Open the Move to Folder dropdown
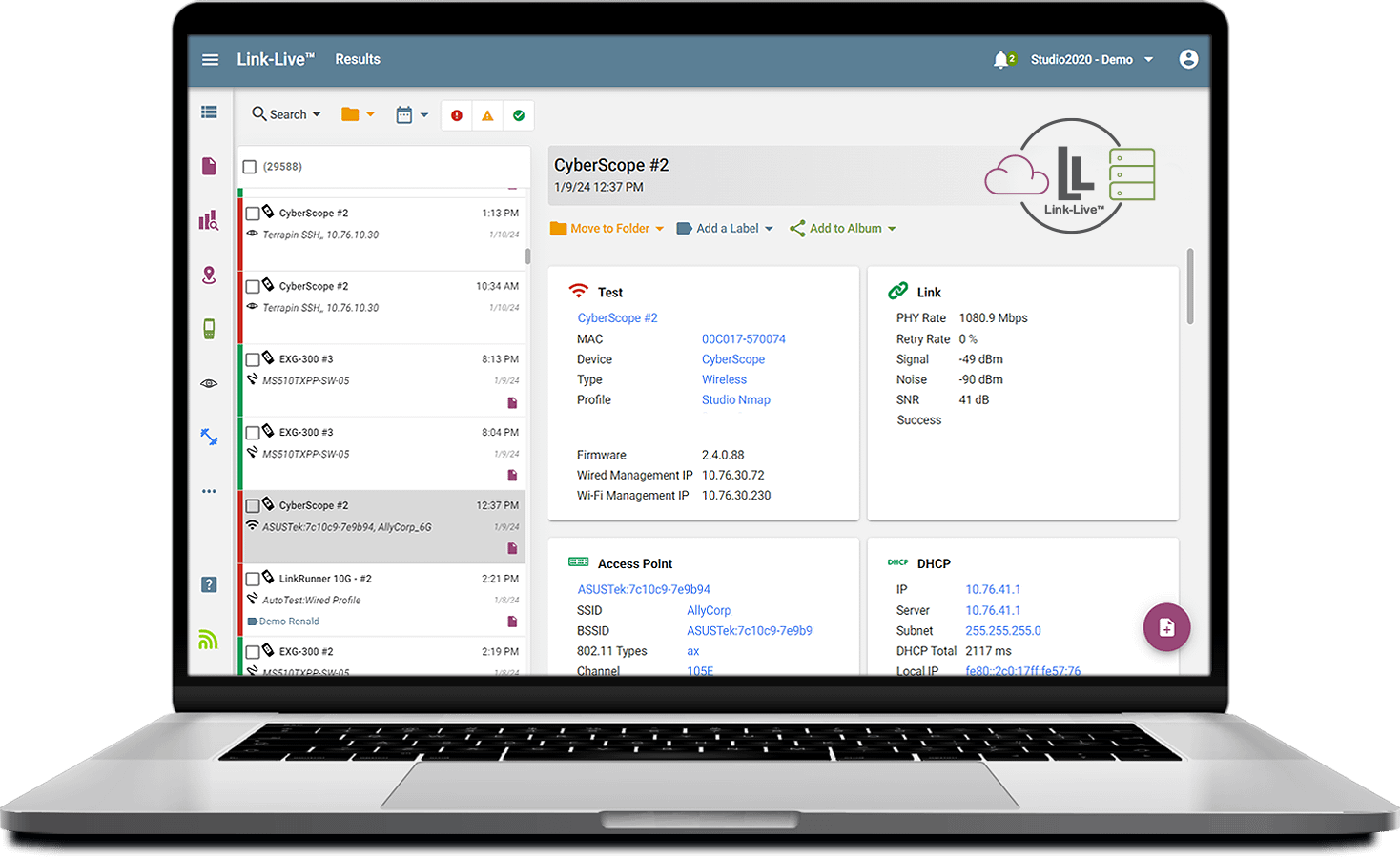The width and height of the screenshot is (1400, 857). click(607, 229)
